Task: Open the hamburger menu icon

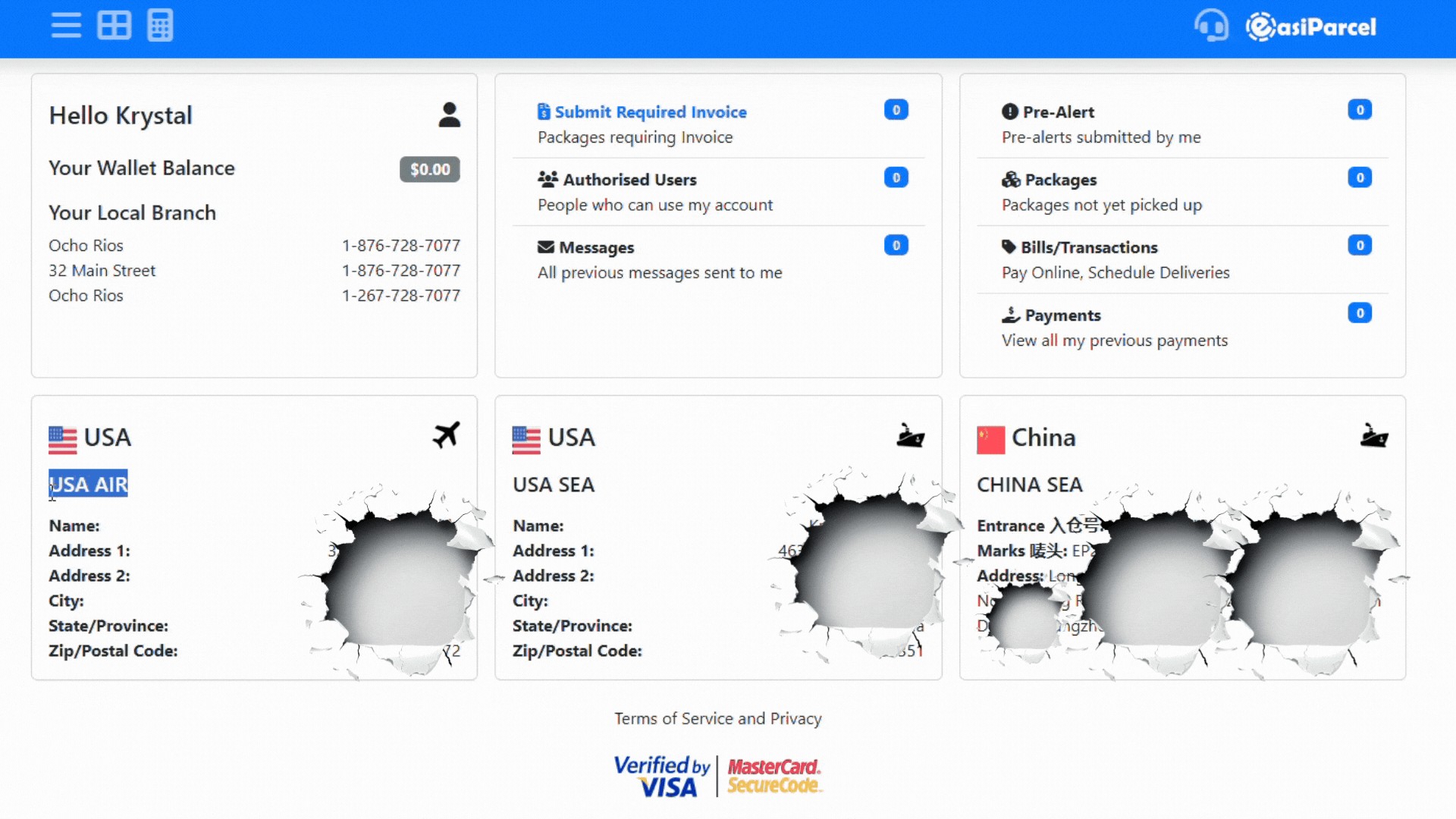Action: (66, 26)
